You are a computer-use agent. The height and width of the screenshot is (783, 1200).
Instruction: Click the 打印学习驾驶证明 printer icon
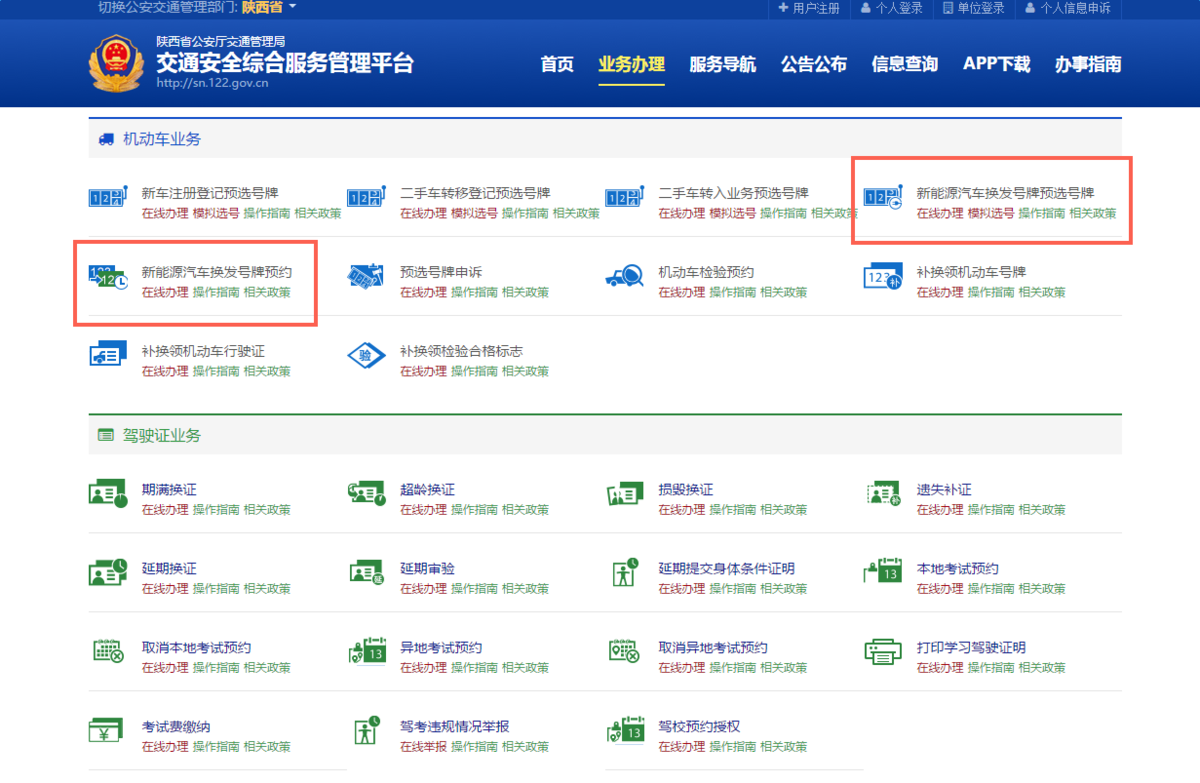(x=883, y=652)
